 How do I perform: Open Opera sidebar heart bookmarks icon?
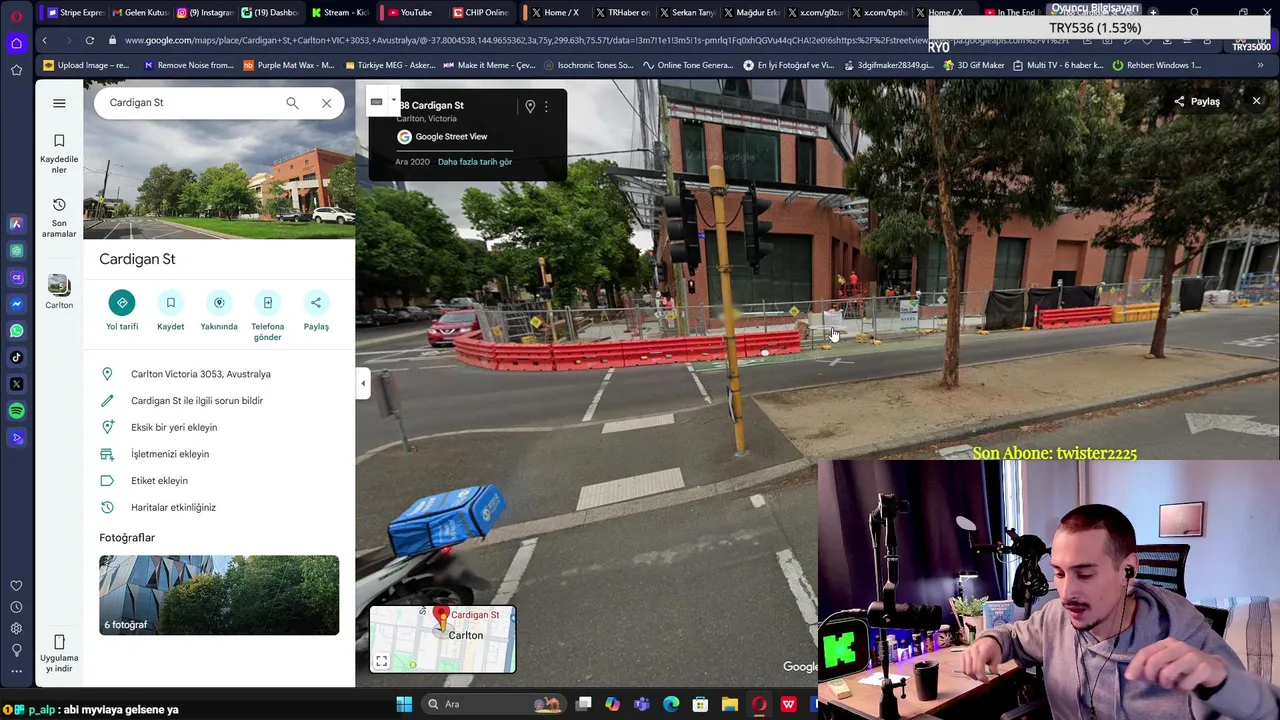click(x=16, y=586)
